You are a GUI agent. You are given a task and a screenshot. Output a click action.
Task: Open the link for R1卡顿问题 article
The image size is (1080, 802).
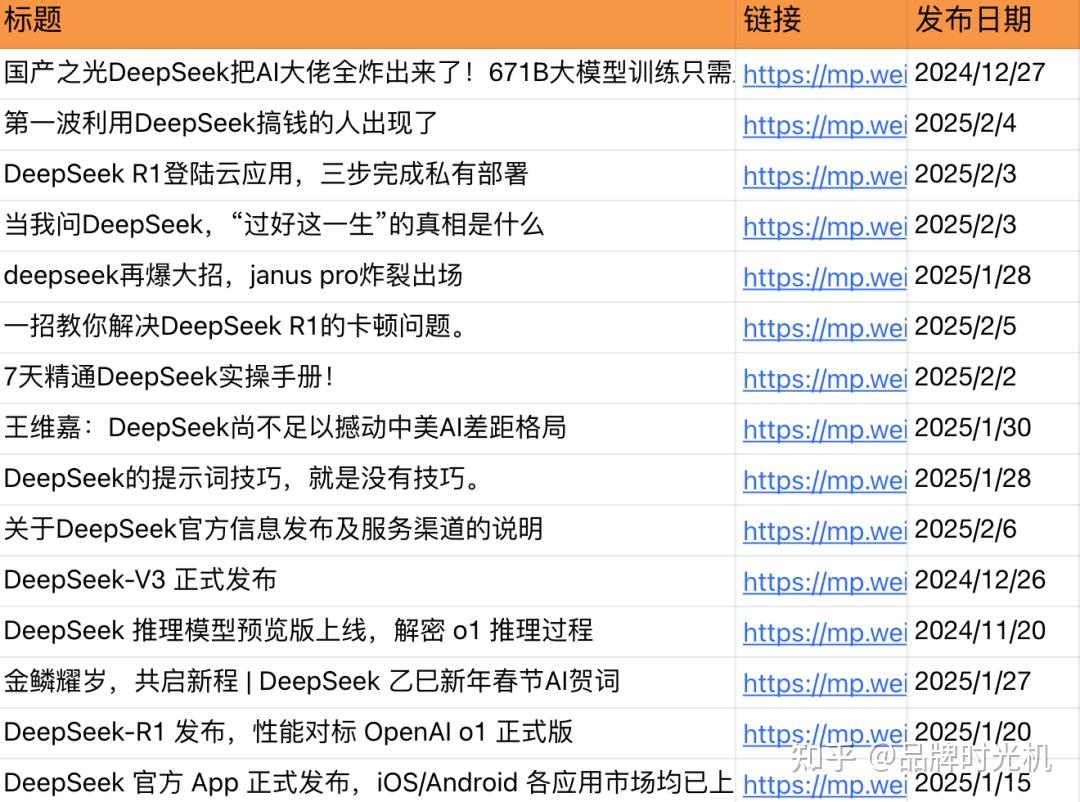[823, 328]
